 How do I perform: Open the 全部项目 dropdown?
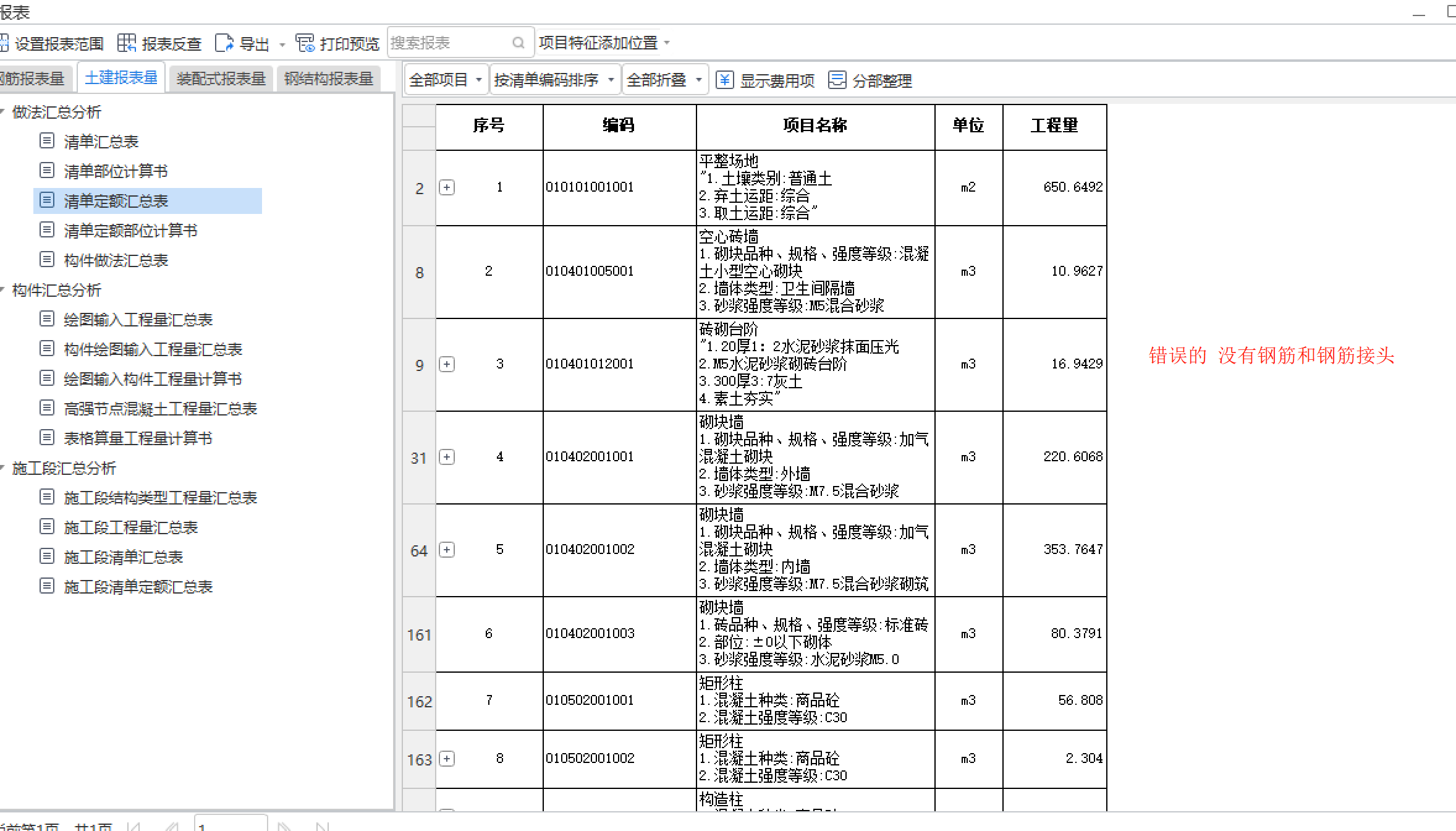point(445,80)
